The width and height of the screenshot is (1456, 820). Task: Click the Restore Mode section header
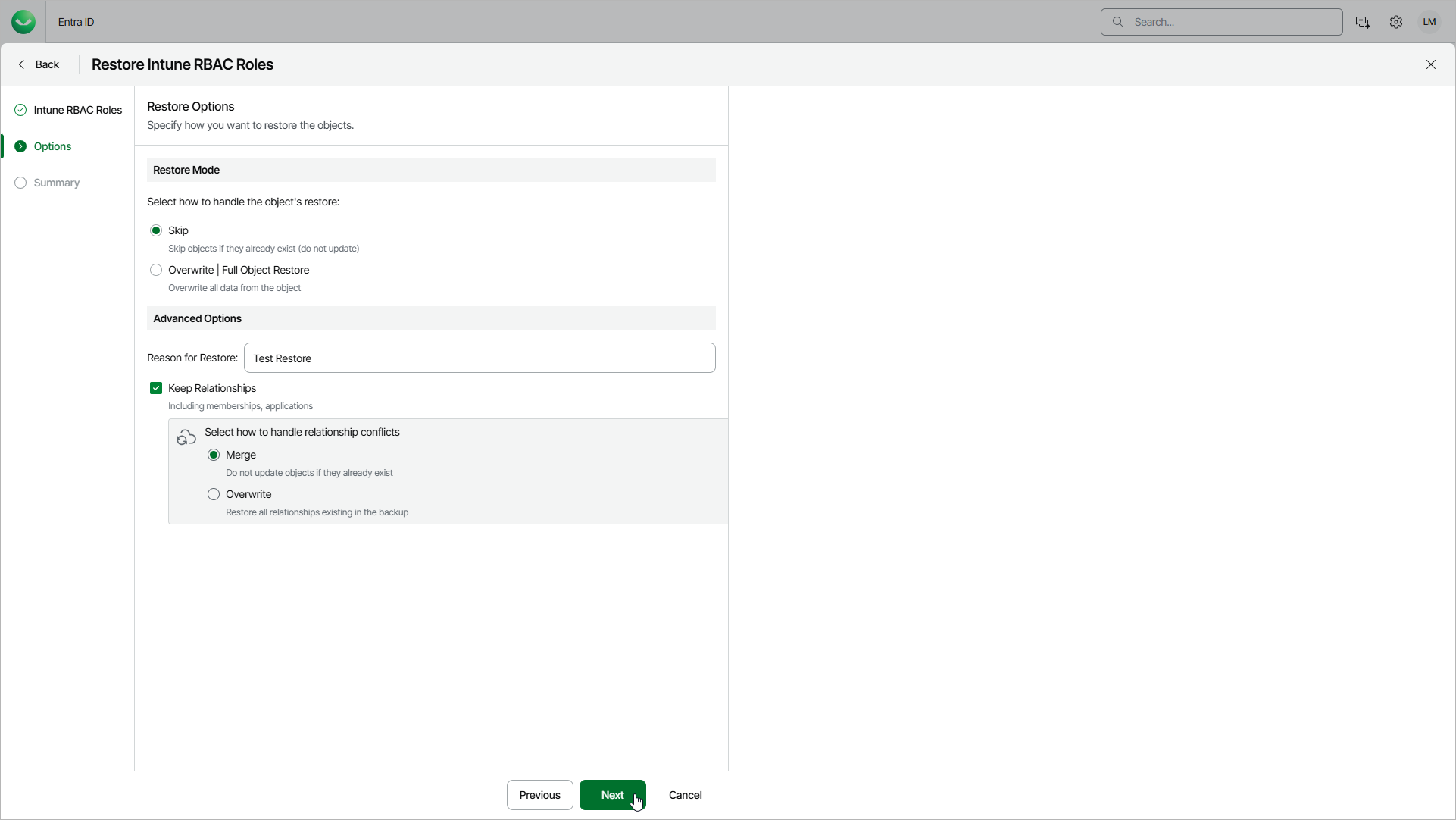431,170
